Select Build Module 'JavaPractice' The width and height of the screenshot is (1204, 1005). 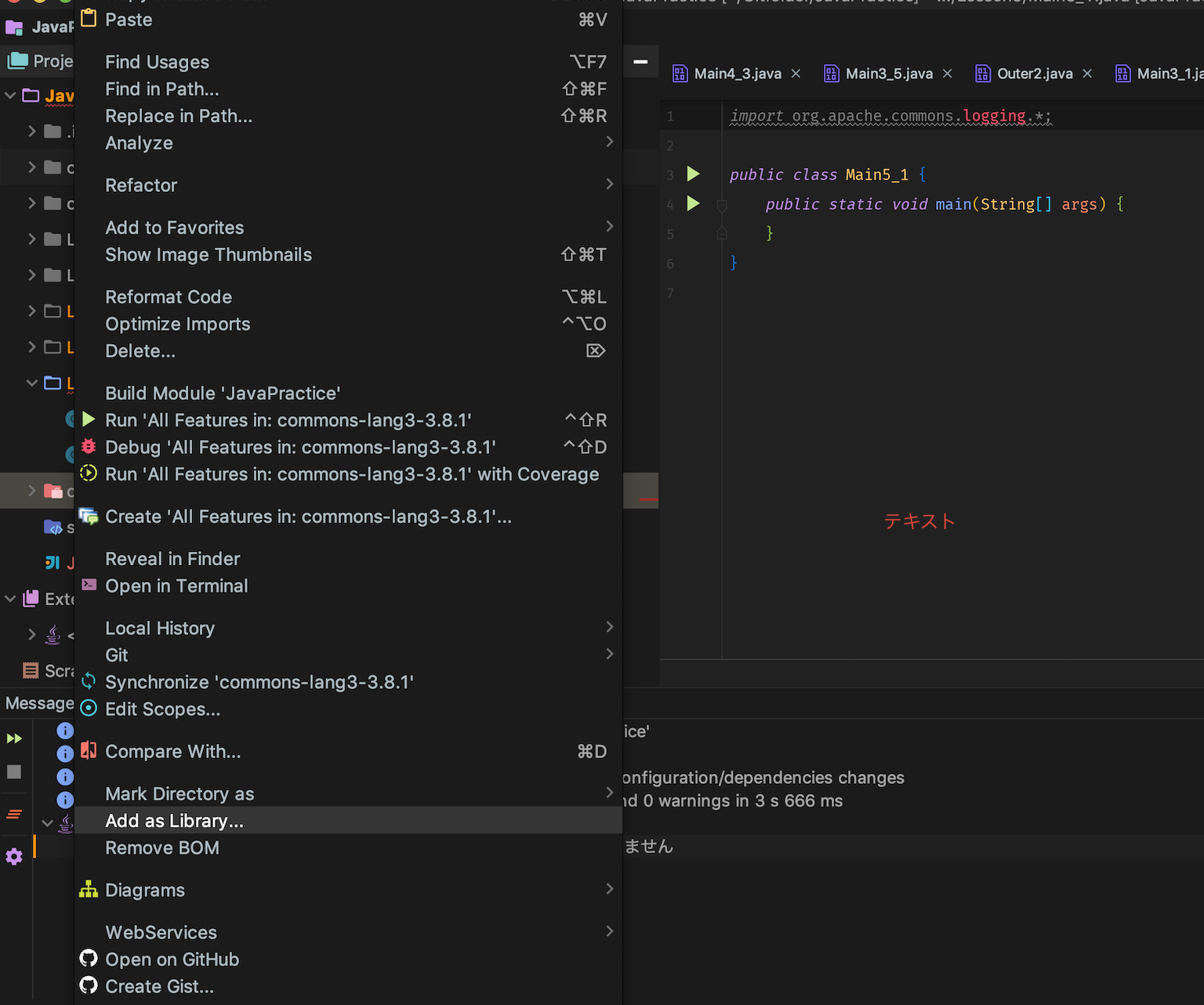point(349,393)
